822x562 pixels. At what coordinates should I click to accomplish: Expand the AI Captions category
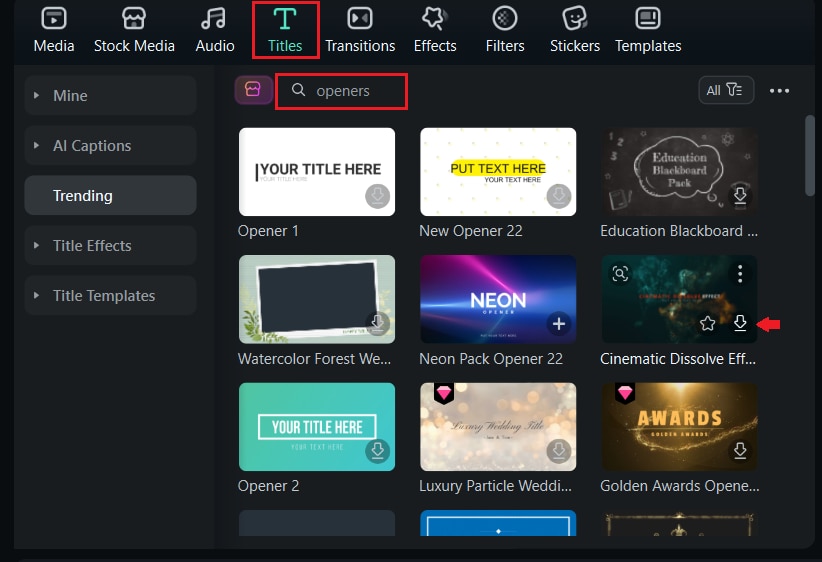pyautogui.click(x=111, y=145)
